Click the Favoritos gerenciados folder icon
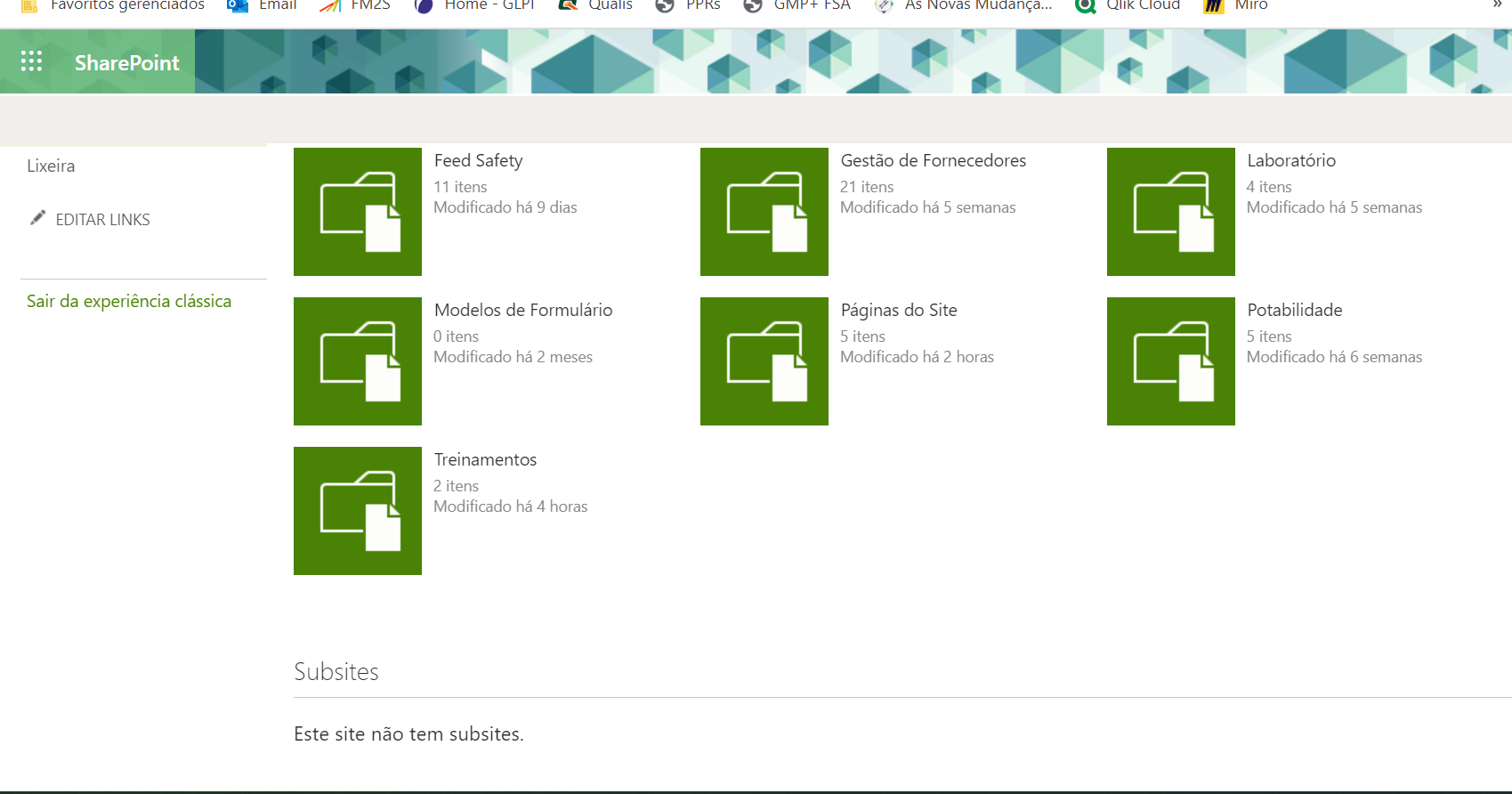The width and height of the screenshot is (1512, 794). (29, 5)
